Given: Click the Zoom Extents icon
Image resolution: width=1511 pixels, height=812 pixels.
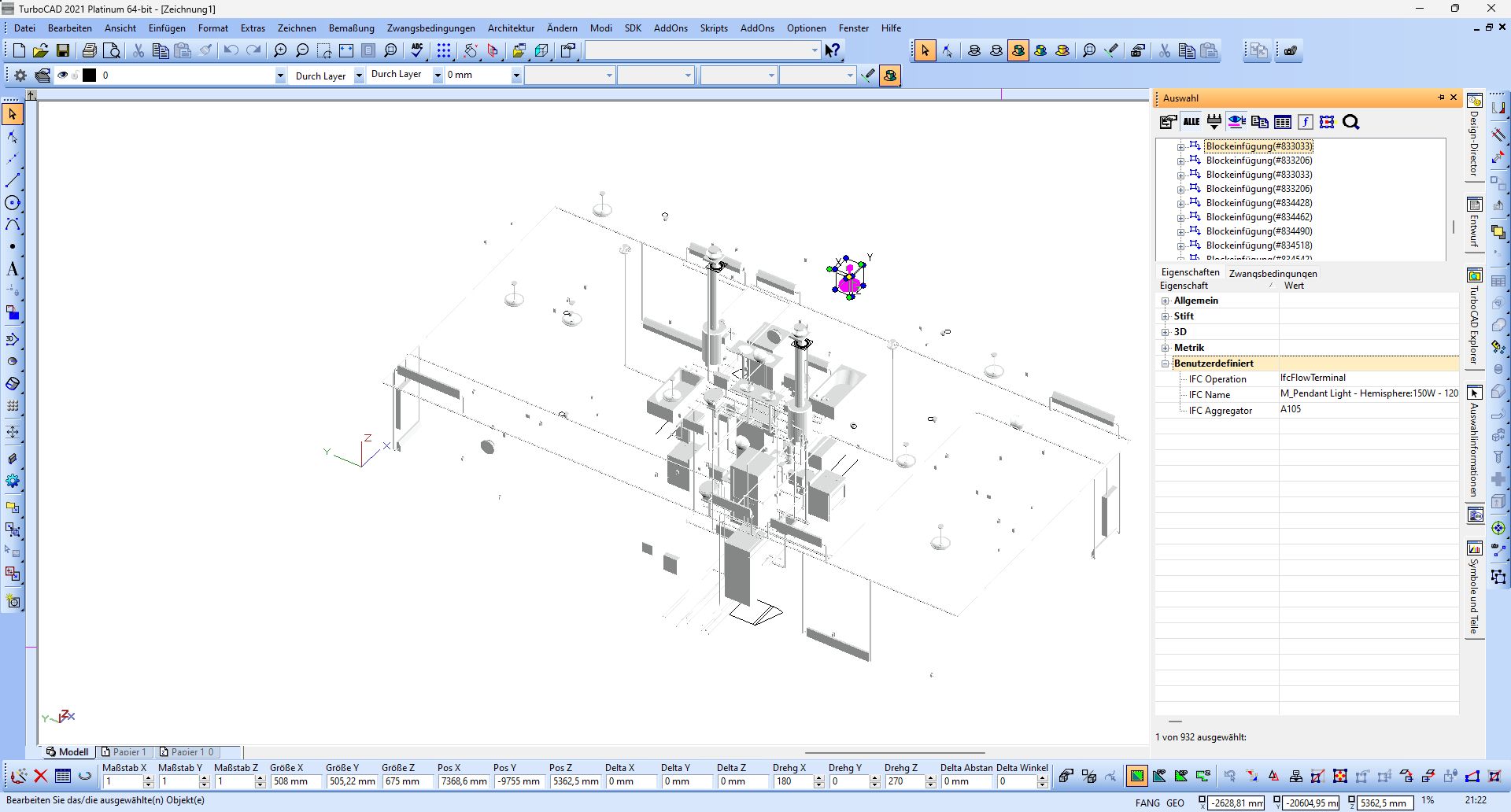Looking at the screenshot, I should [x=346, y=50].
